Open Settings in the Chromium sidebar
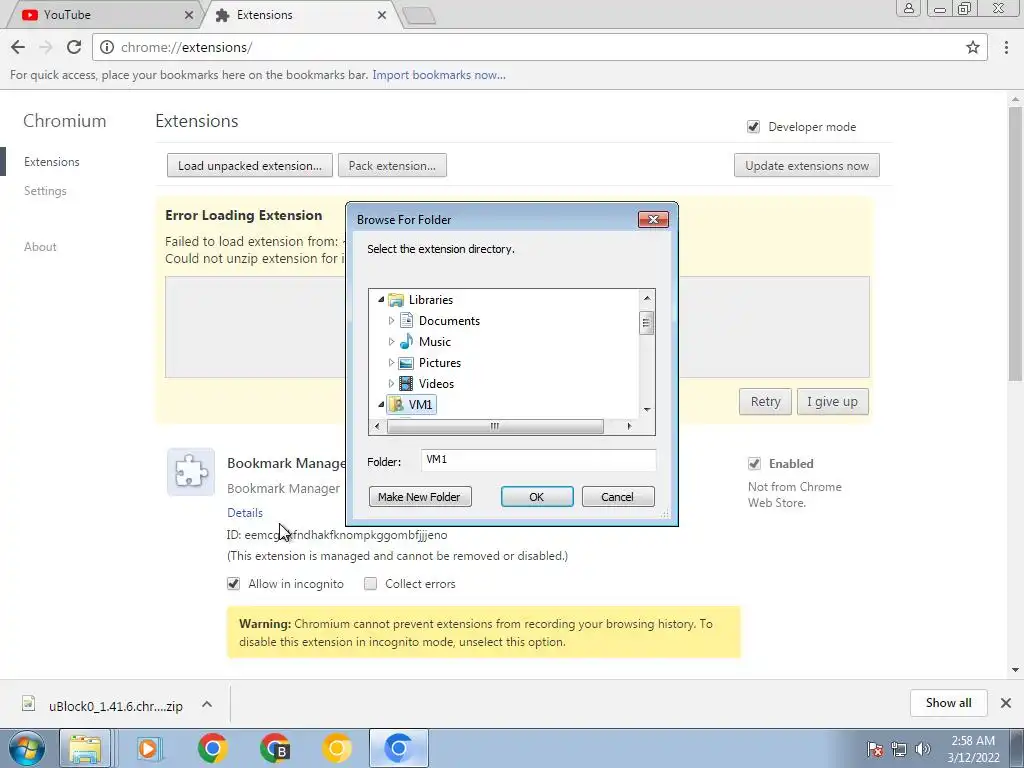 (45, 191)
